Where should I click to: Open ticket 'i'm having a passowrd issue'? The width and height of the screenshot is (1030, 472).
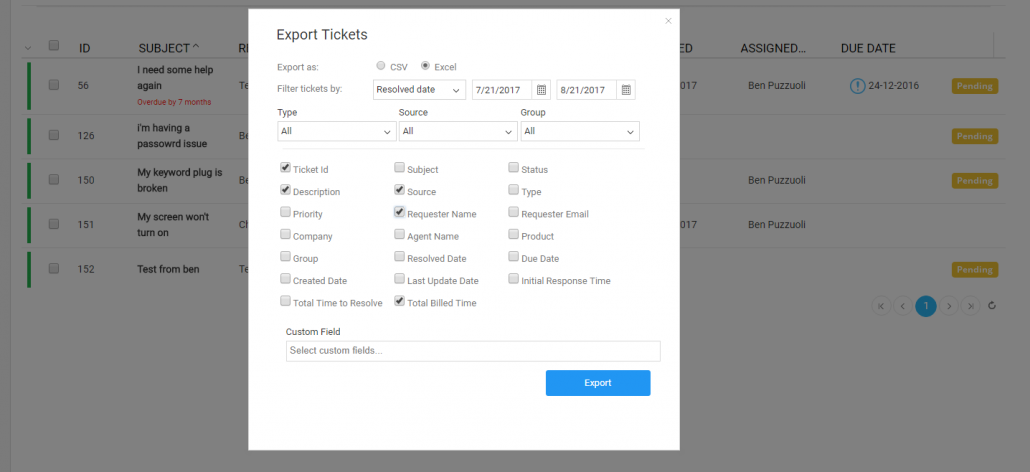172,136
